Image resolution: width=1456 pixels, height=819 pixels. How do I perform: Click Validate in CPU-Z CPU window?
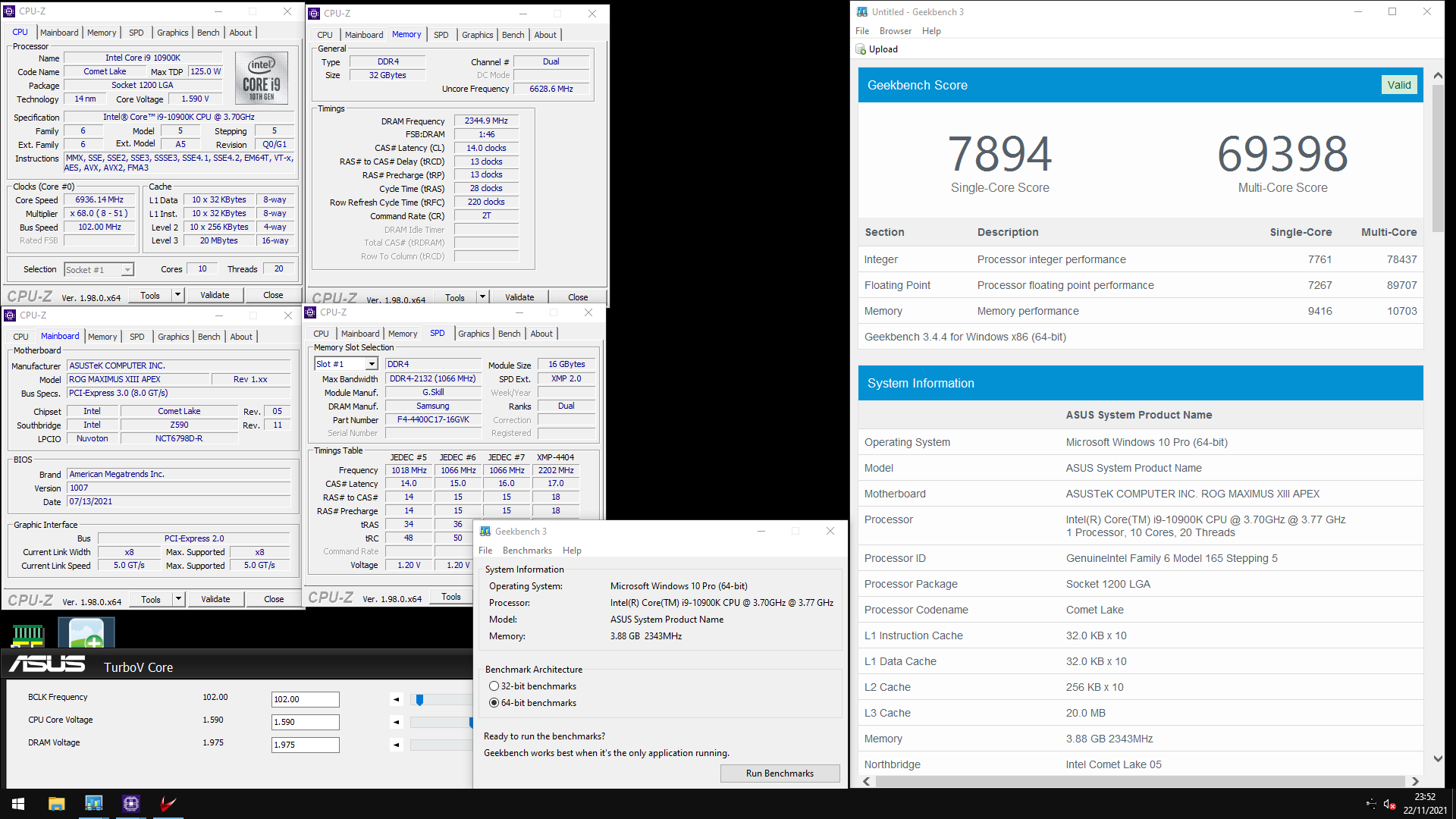coord(215,295)
